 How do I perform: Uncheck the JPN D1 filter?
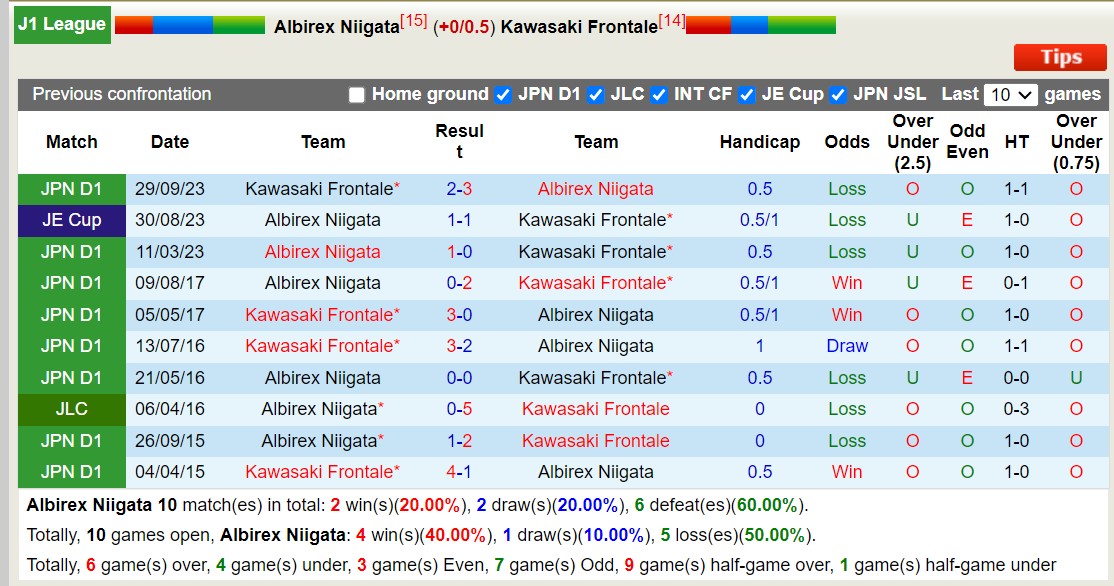coord(503,94)
